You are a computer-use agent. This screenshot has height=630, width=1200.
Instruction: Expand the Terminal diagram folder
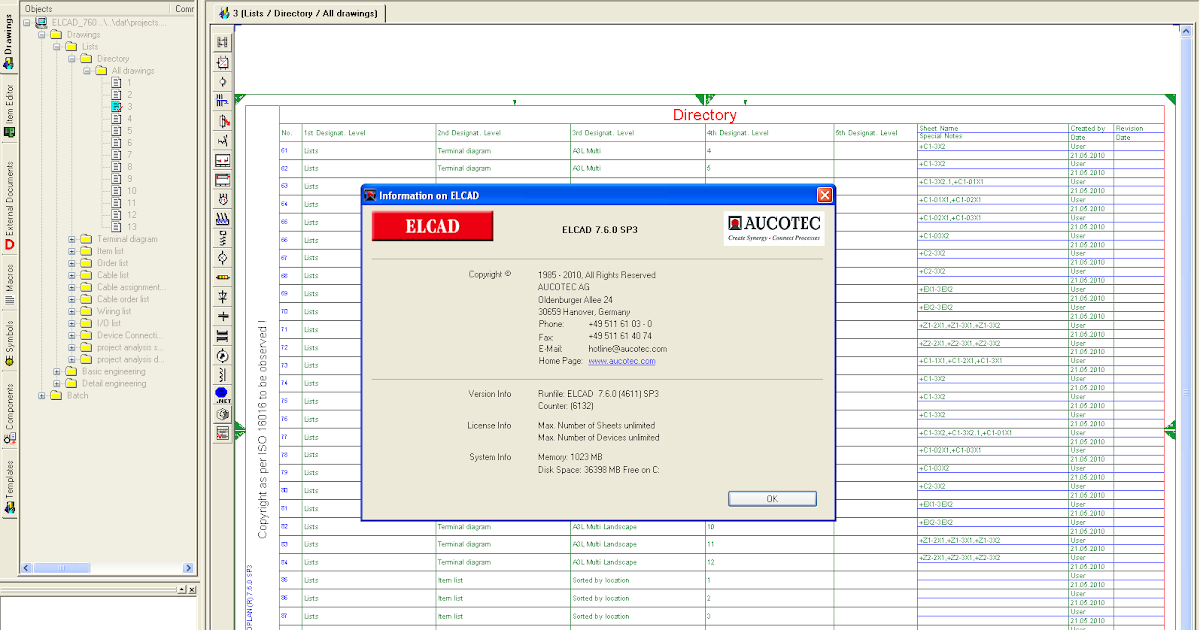tap(72, 239)
